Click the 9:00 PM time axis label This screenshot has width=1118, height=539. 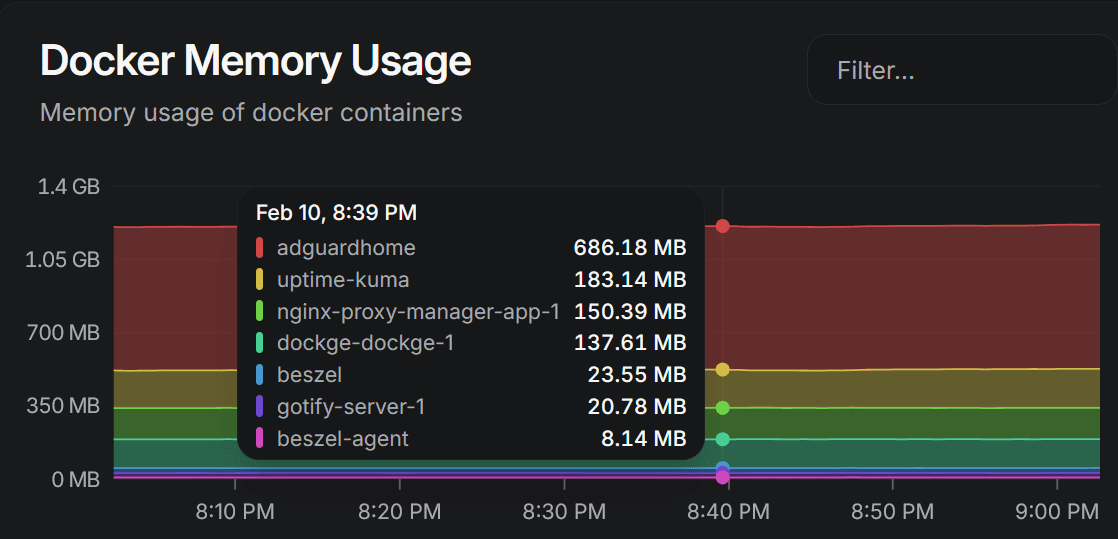(1056, 512)
